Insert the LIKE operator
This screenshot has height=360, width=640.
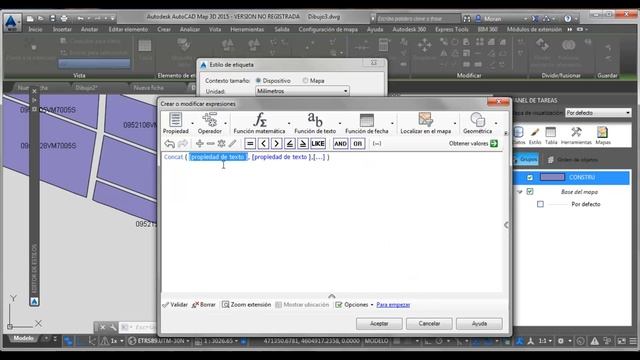coord(318,144)
